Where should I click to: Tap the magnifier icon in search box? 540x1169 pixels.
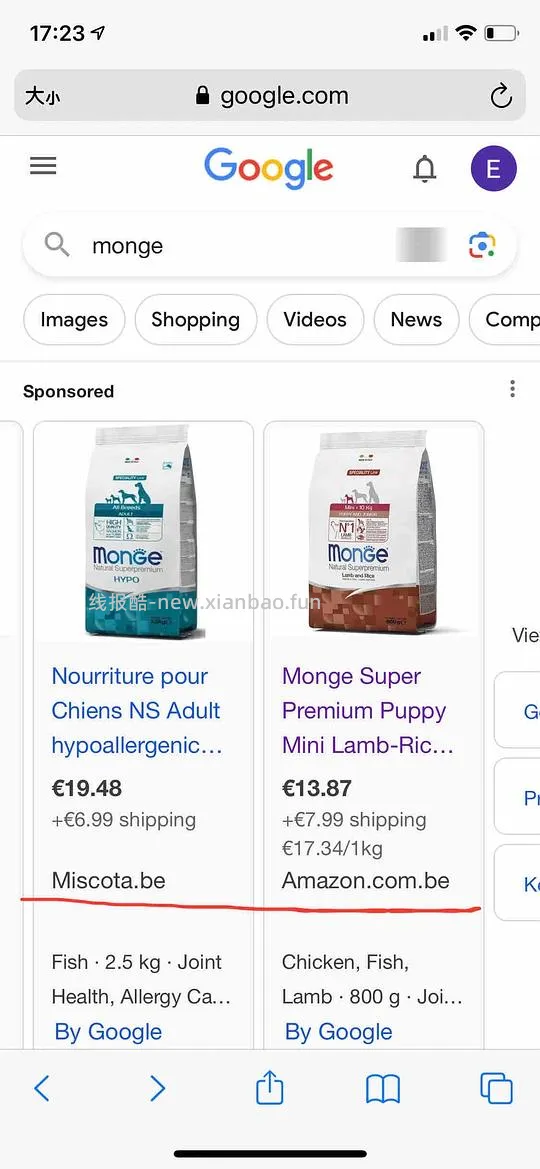(57, 245)
